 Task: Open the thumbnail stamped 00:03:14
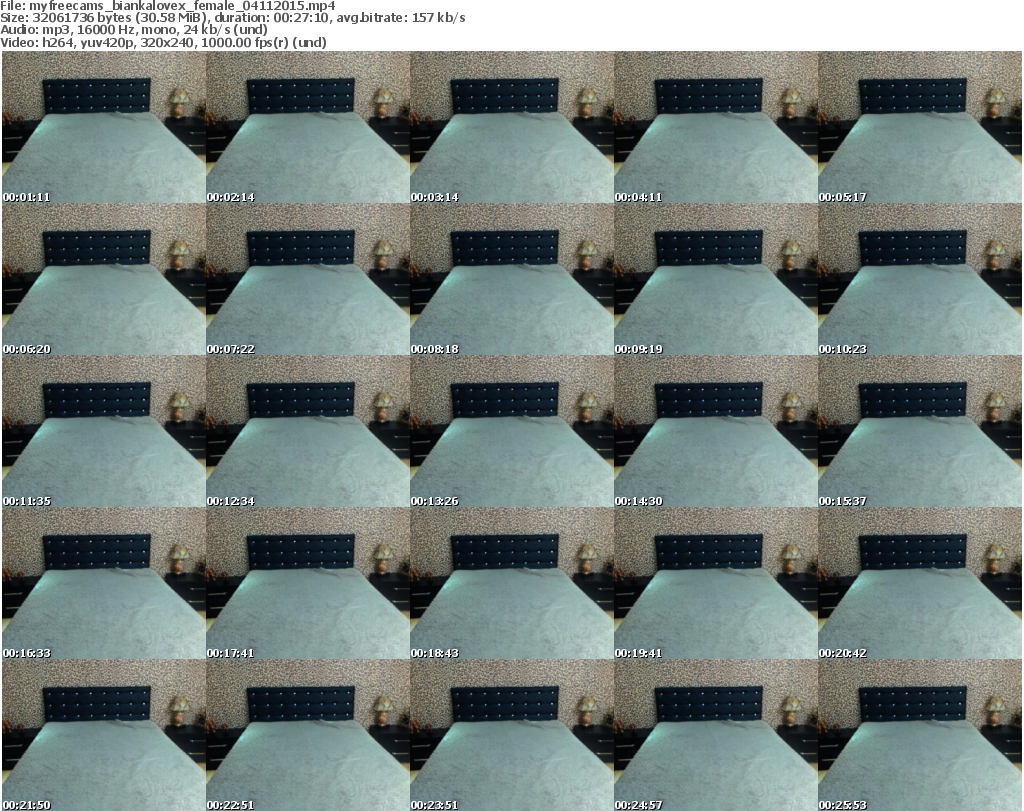pyautogui.click(x=512, y=127)
